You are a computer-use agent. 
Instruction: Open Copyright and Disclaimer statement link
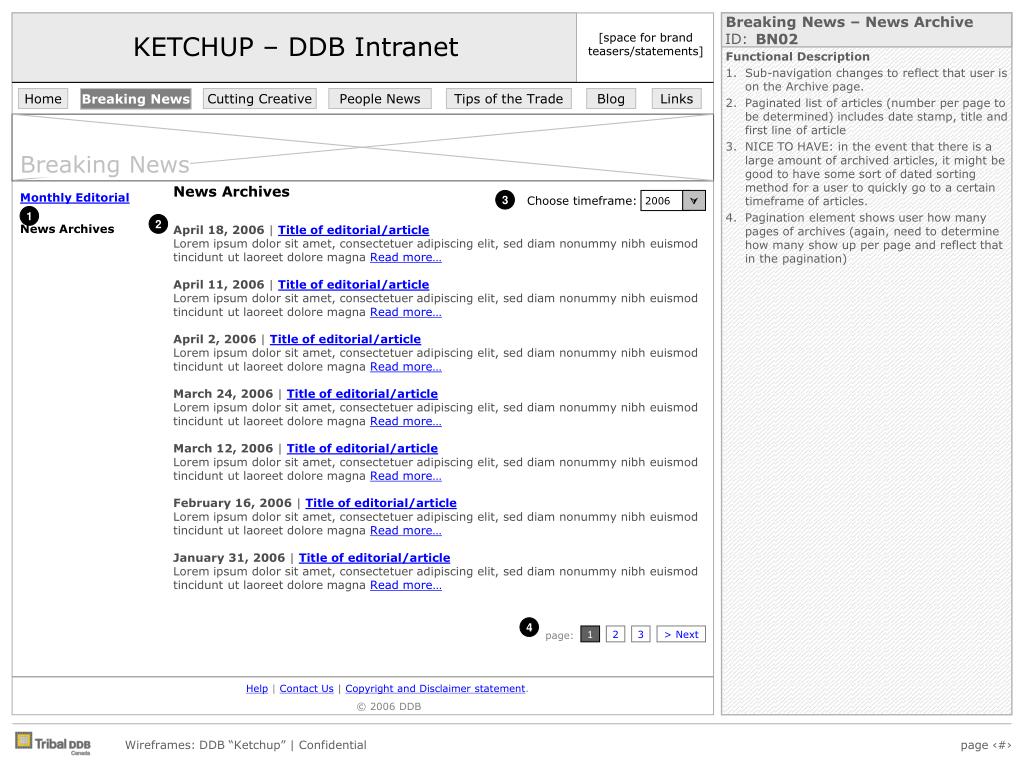coord(435,688)
